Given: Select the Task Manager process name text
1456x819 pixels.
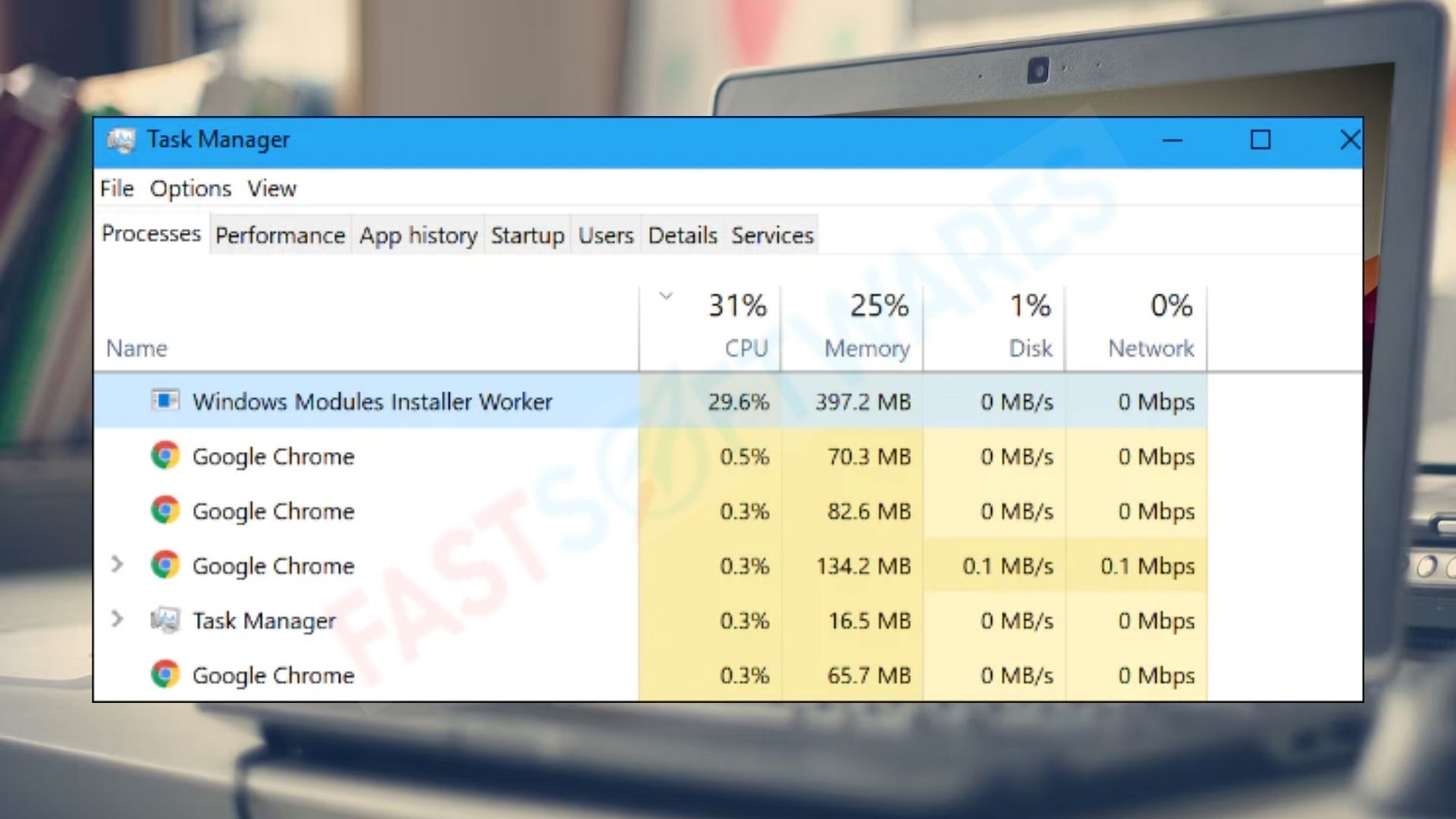Looking at the screenshot, I should (x=264, y=621).
